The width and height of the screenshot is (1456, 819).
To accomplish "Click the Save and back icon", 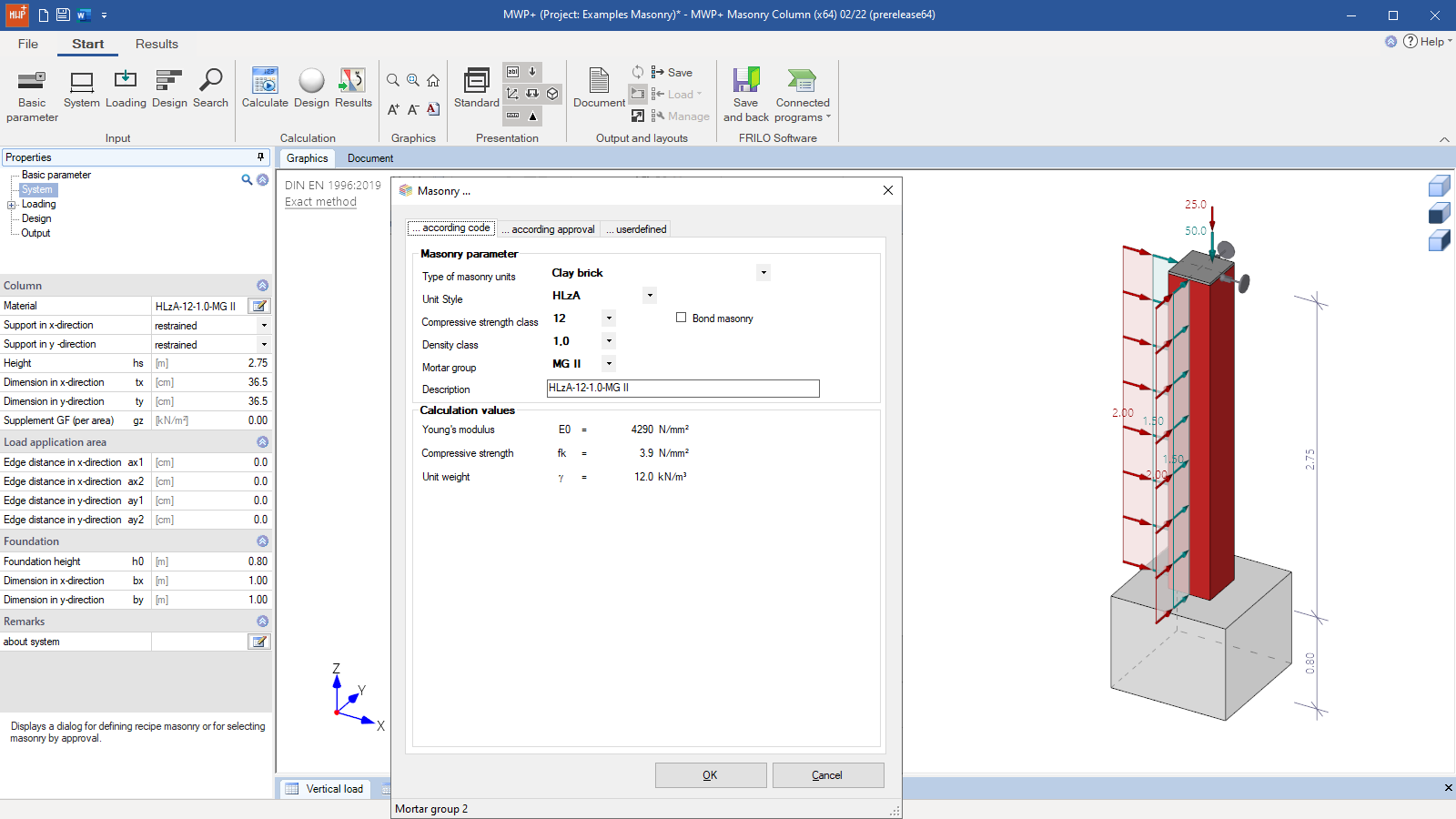I will (746, 95).
